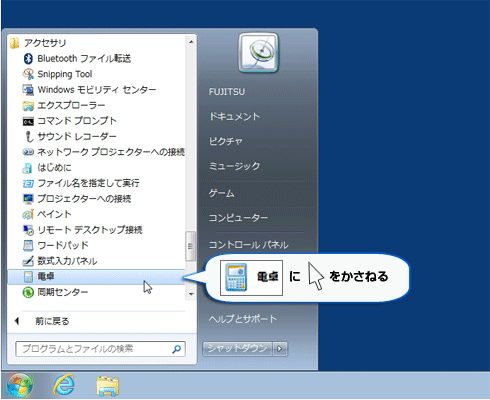Screen dimensions: 490x400
Task: Click the Windows Start orb
Action: click(20, 386)
